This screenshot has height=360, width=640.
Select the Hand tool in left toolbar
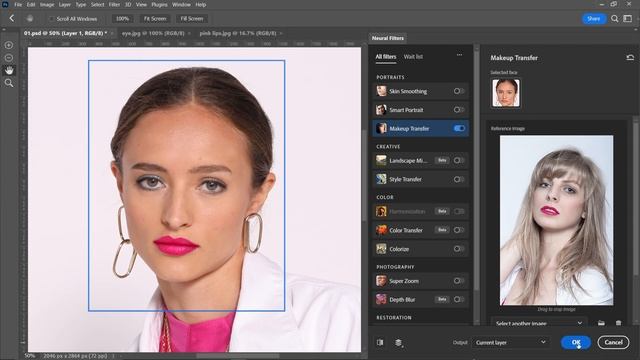click(x=9, y=71)
